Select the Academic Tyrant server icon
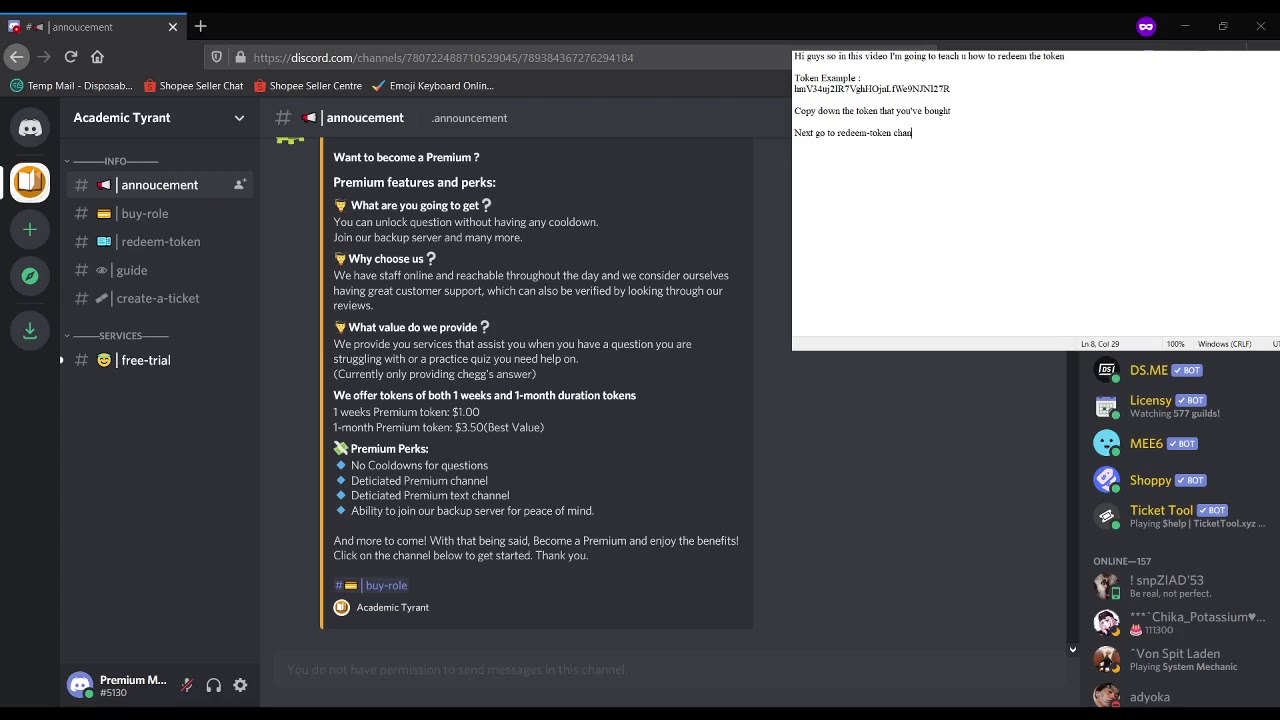Viewport: 1280px width, 720px height. click(x=30, y=182)
